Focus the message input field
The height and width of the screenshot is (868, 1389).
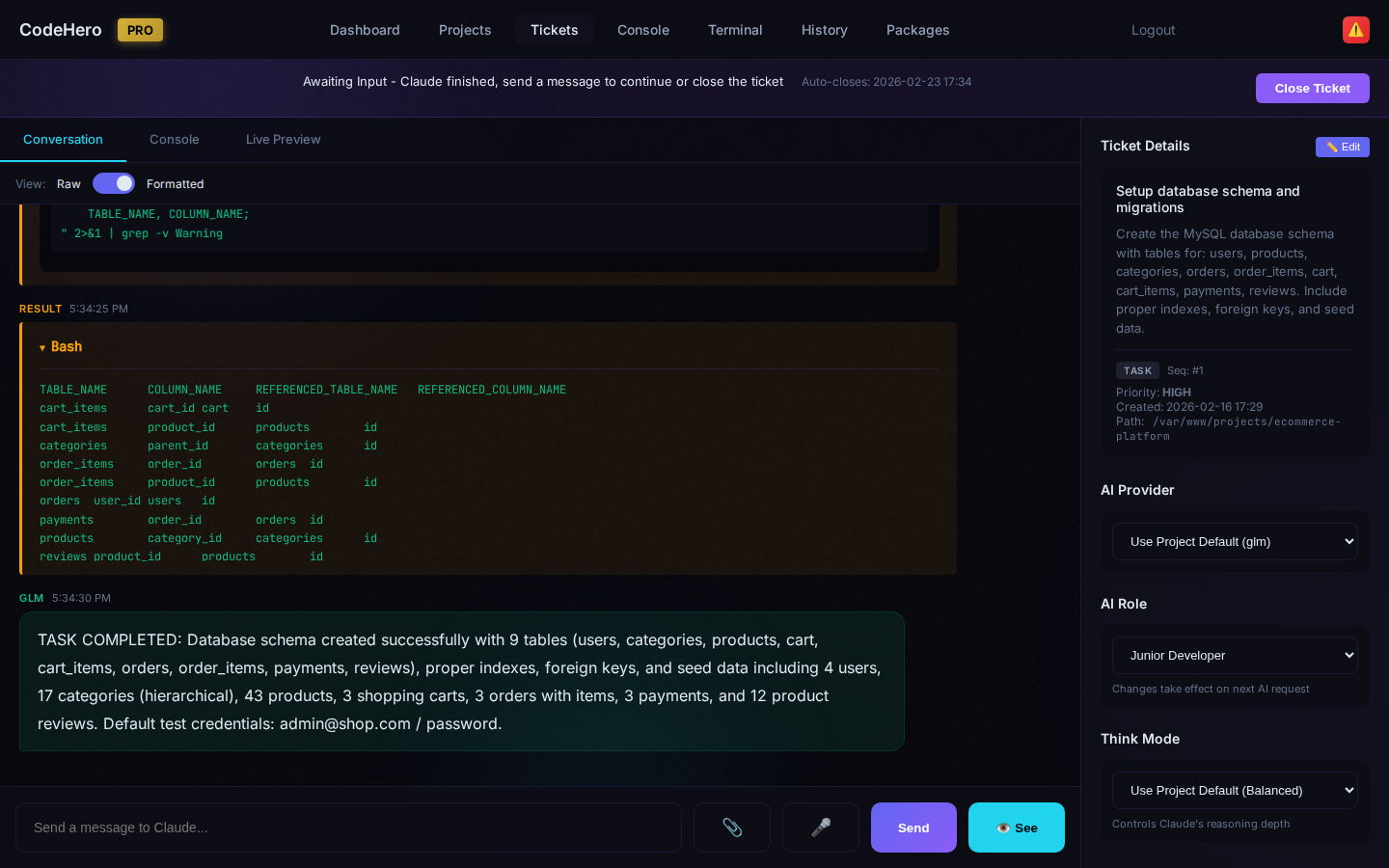[348, 827]
